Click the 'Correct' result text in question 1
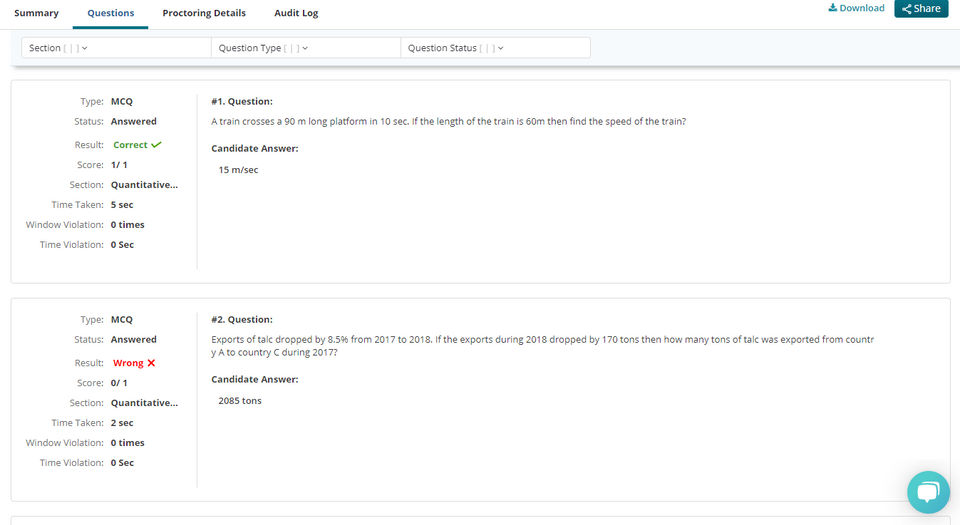The image size is (960, 525). pyautogui.click(x=130, y=145)
